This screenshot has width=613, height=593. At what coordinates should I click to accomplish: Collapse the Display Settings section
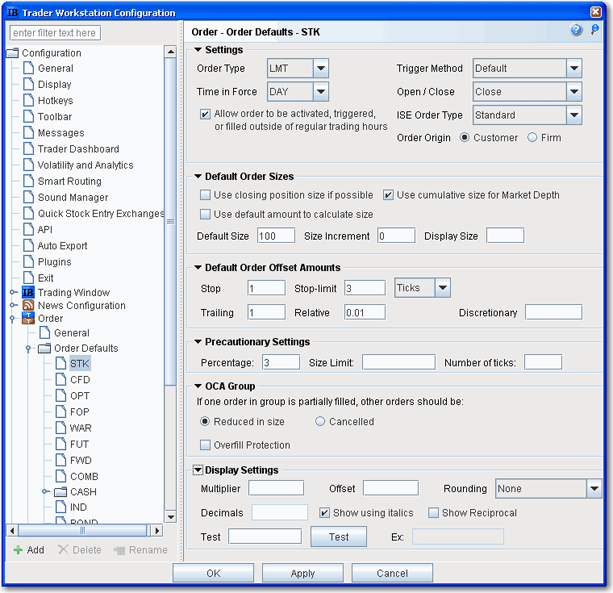(x=198, y=470)
